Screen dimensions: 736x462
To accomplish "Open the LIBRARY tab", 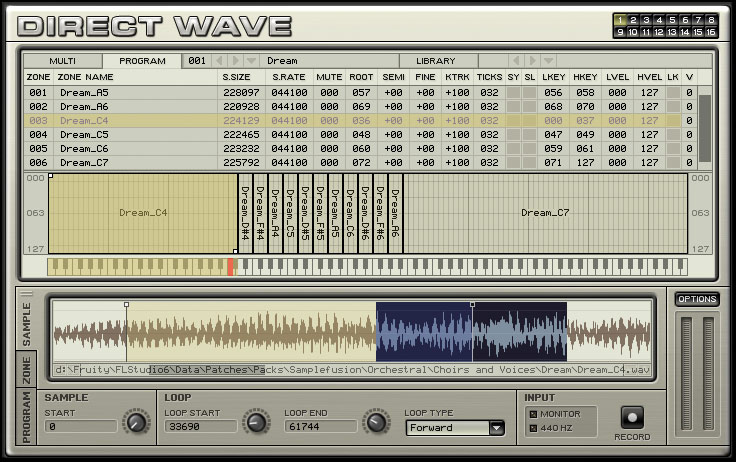I will [x=439, y=61].
